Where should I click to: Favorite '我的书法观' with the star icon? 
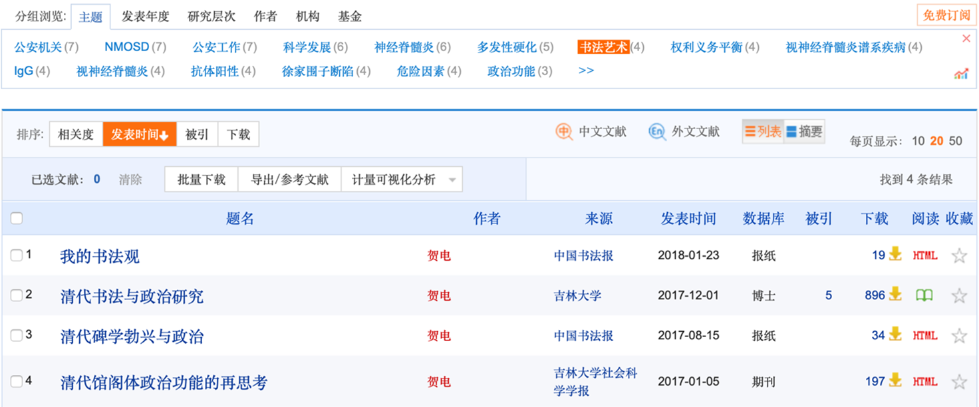pyautogui.click(x=959, y=255)
